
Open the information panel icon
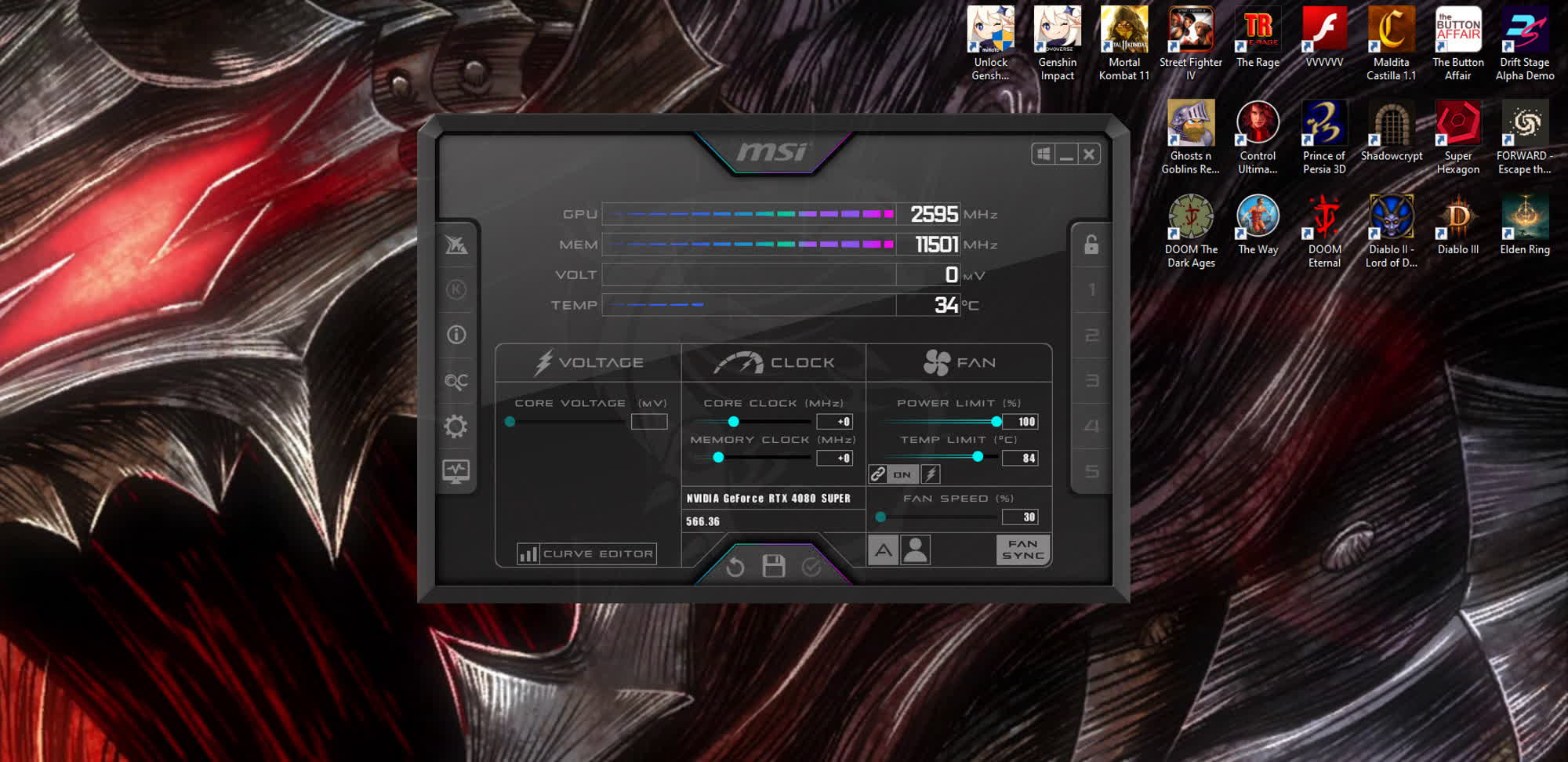click(456, 335)
